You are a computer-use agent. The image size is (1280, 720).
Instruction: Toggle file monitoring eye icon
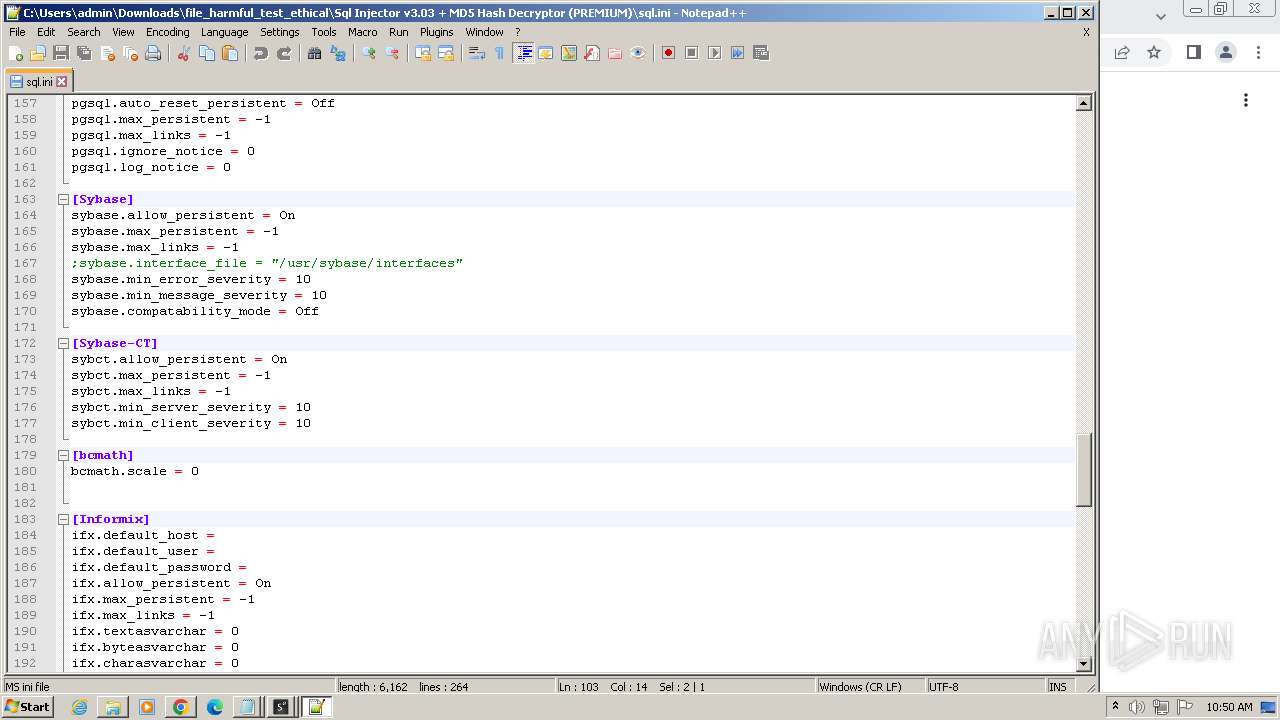click(638, 53)
